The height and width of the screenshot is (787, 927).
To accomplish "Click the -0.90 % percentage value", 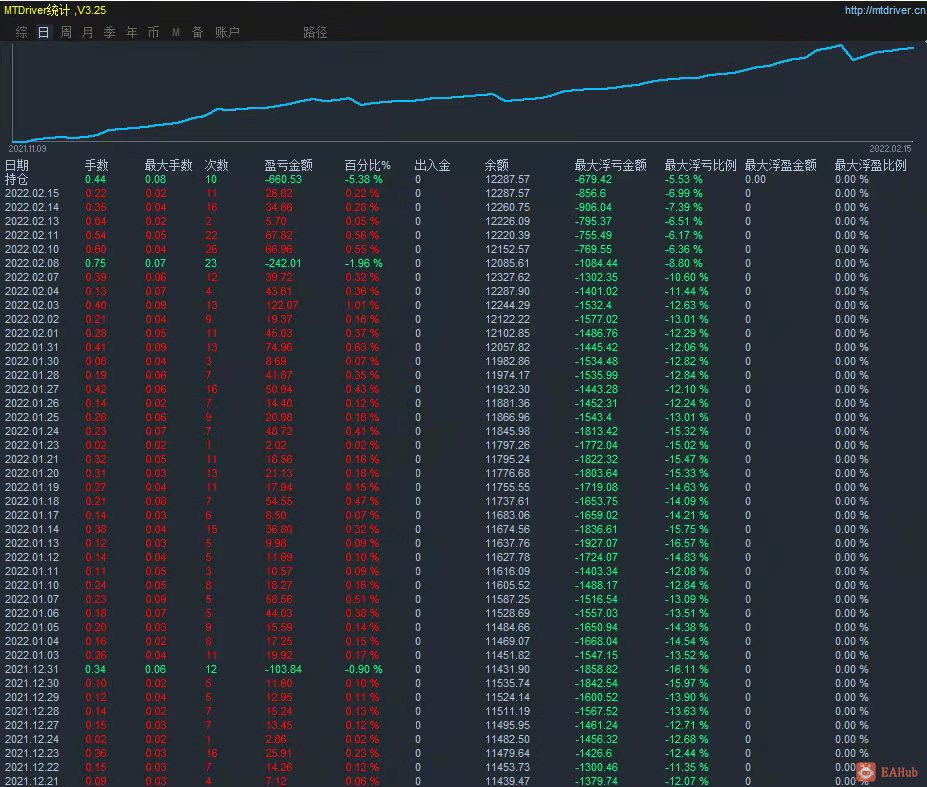I will pos(364,669).
